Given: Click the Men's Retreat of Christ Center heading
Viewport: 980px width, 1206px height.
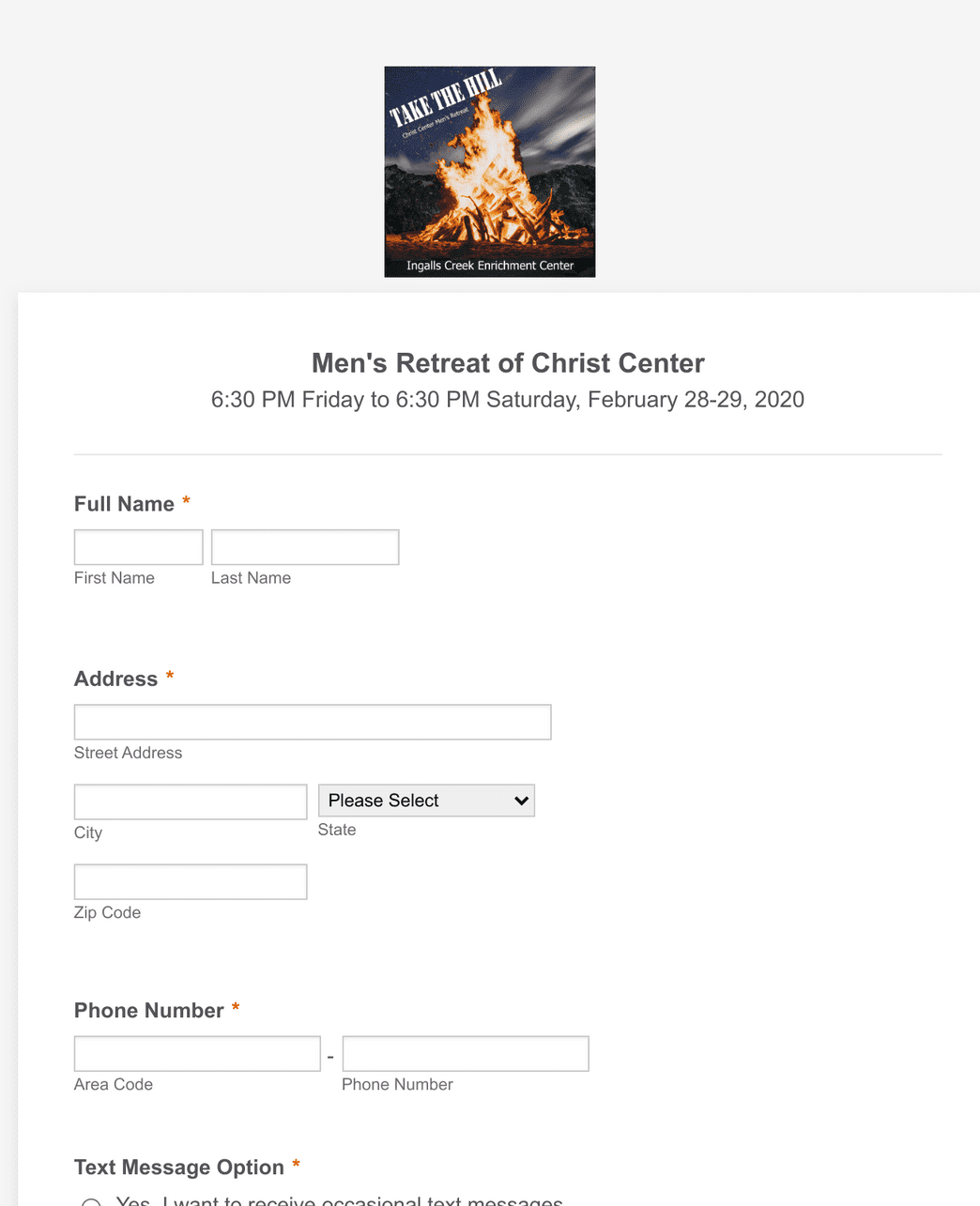Looking at the screenshot, I should (508, 363).
